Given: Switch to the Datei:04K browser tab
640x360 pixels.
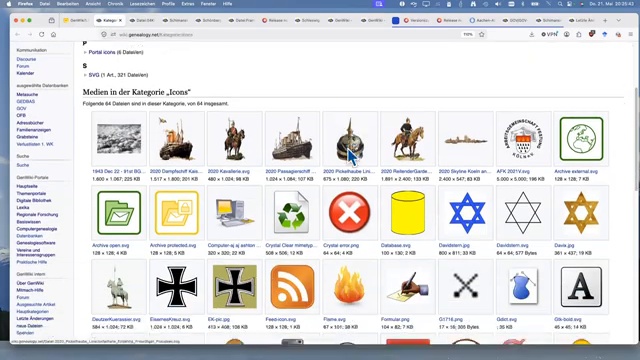Looking at the screenshot, I should (x=142, y=20).
